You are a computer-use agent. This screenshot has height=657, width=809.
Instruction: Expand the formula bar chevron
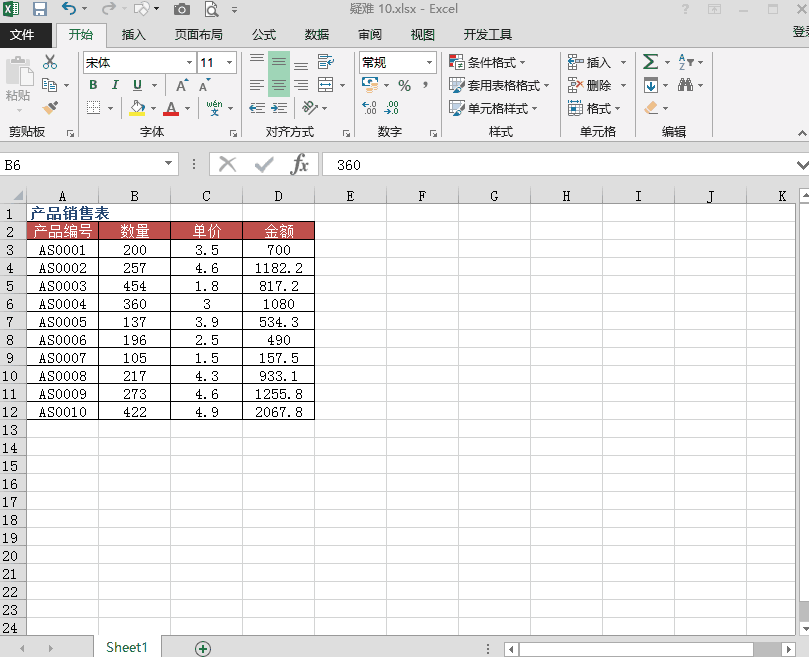click(802, 165)
